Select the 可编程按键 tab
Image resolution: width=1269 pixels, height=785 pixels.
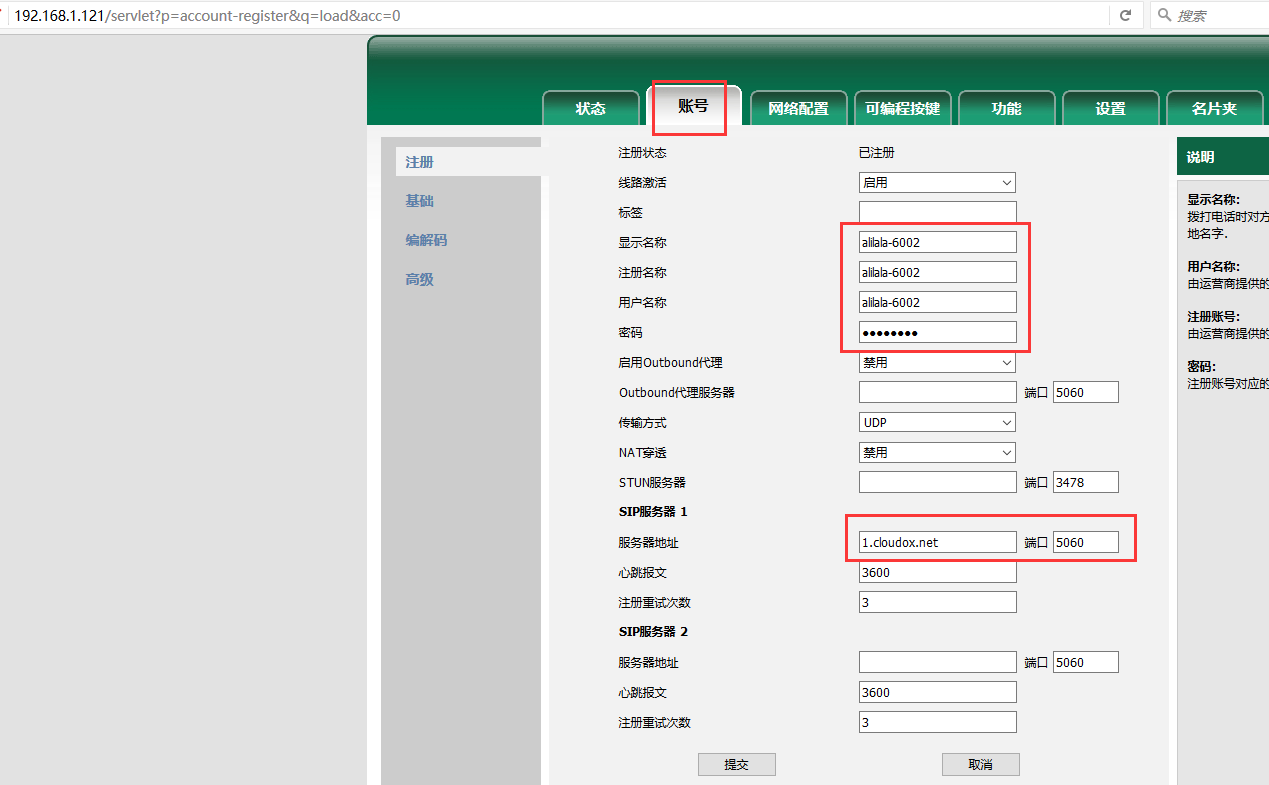(x=902, y=109)
